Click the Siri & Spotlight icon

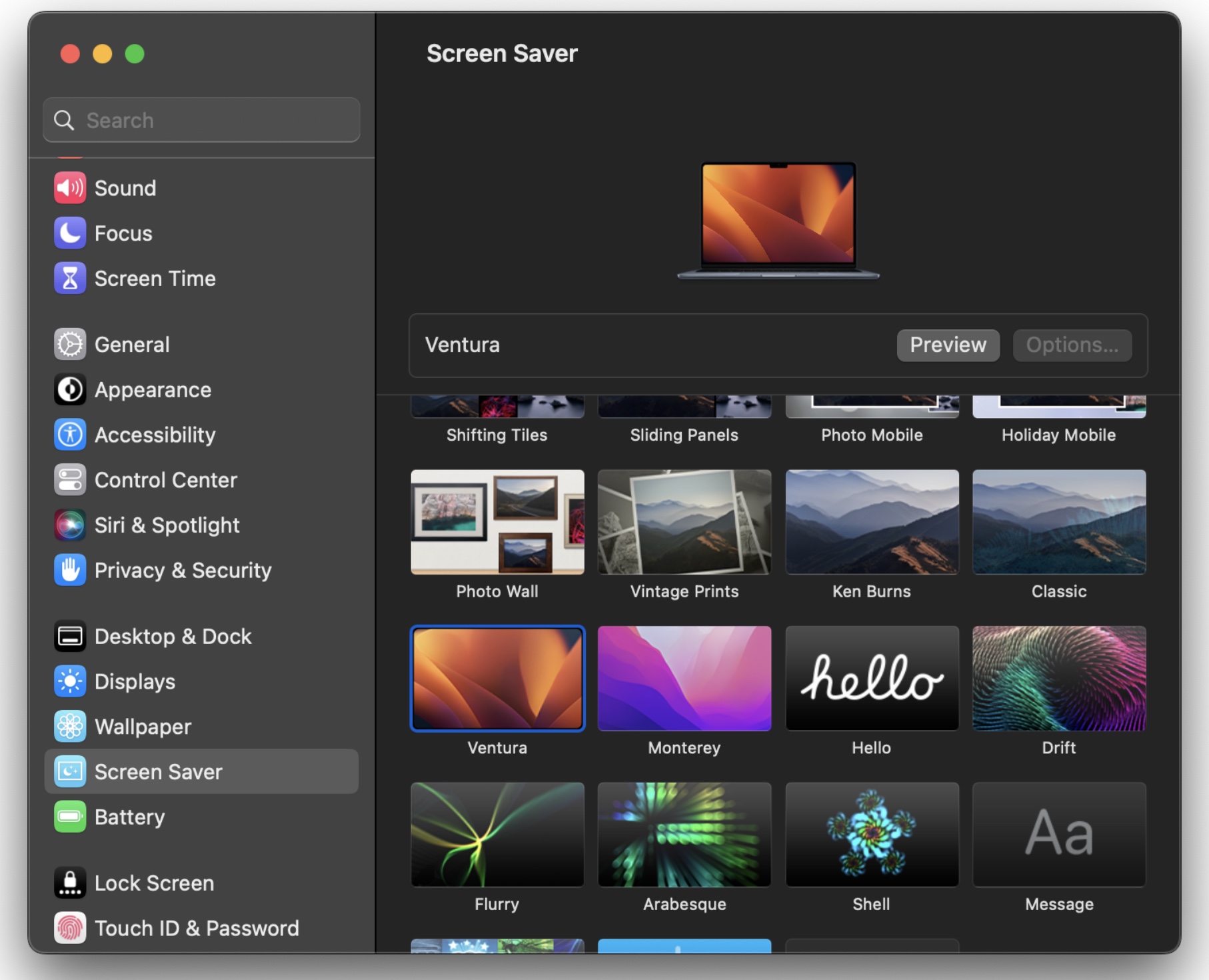70,525
